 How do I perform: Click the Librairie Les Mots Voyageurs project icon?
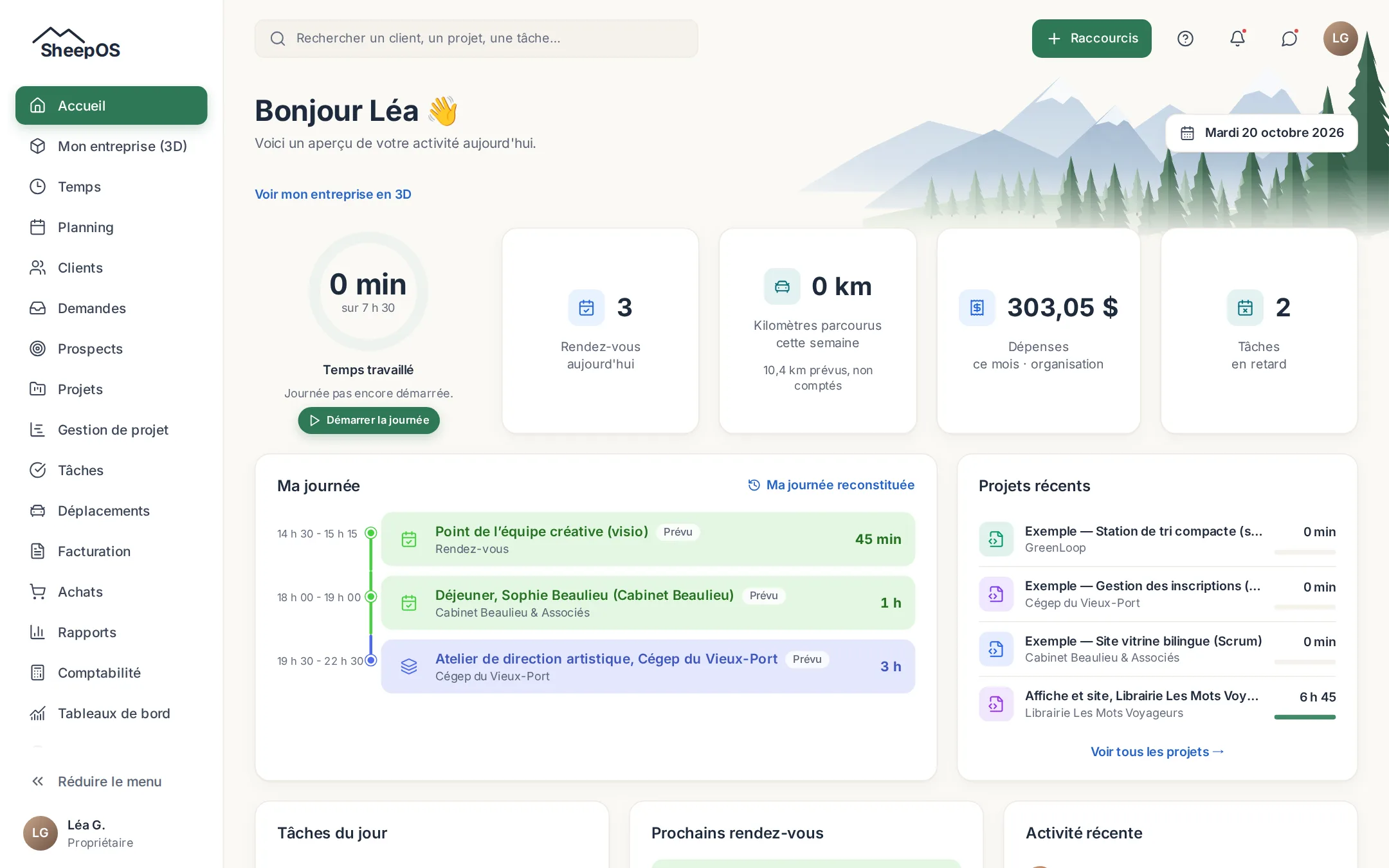[x=996, y=704]
